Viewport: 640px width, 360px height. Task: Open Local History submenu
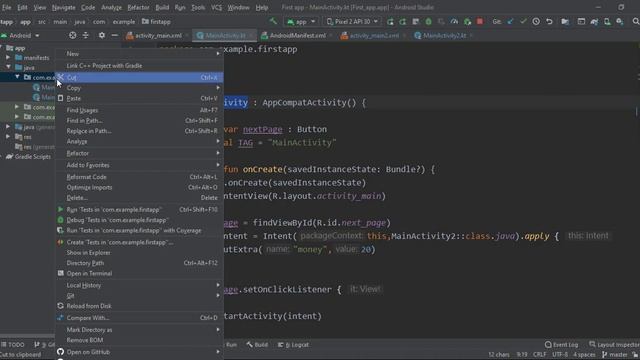[x=139, y=285]
